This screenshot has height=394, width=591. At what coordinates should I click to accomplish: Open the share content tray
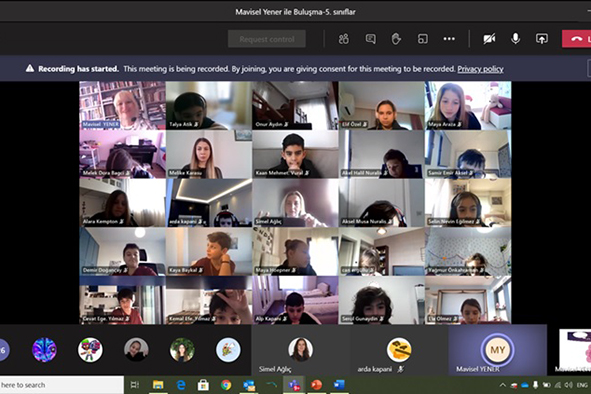[542, 39]
